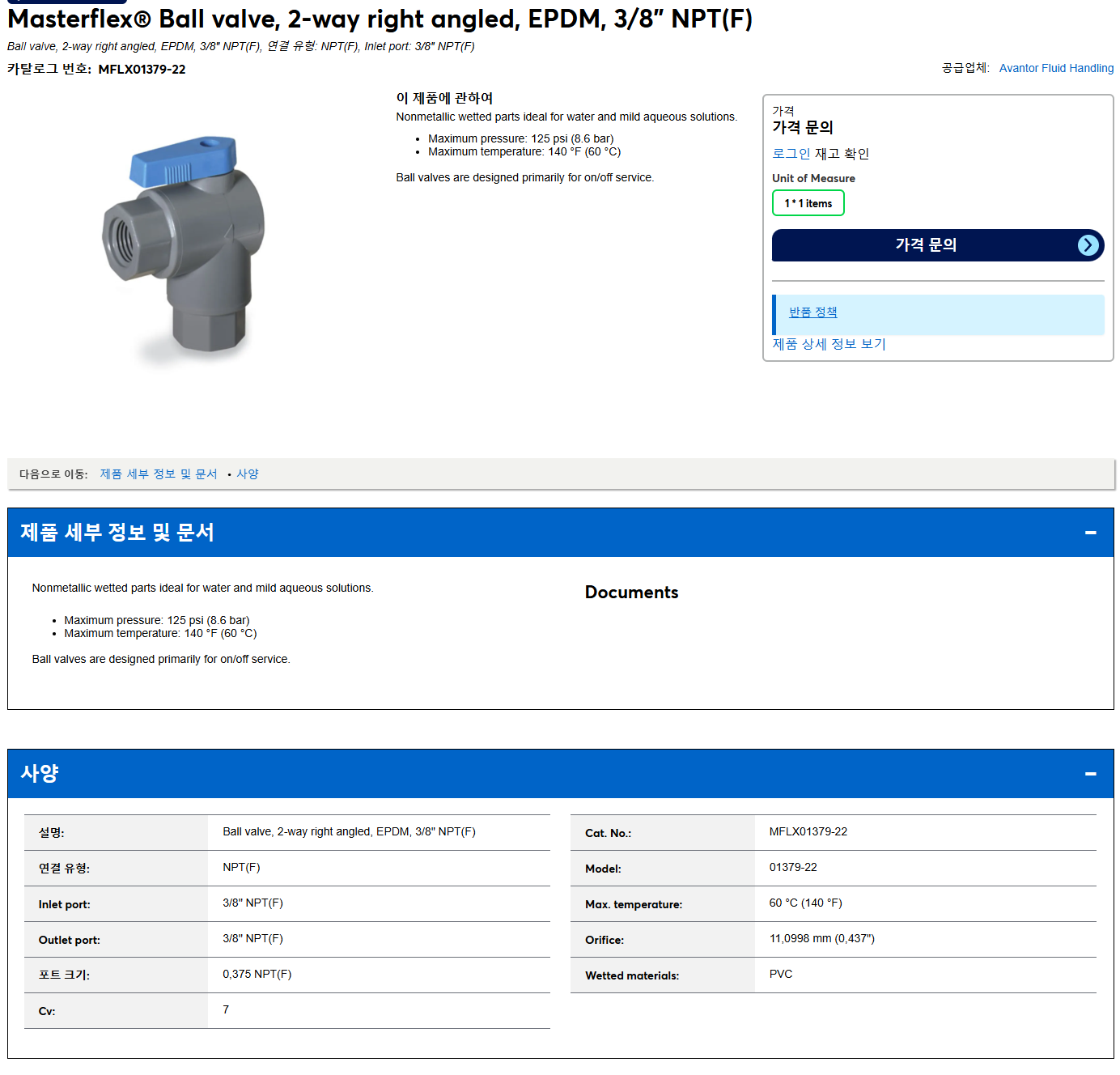Open 제품 상세 정보 보기 link
1120x1075 pixels.
point(829,344)
